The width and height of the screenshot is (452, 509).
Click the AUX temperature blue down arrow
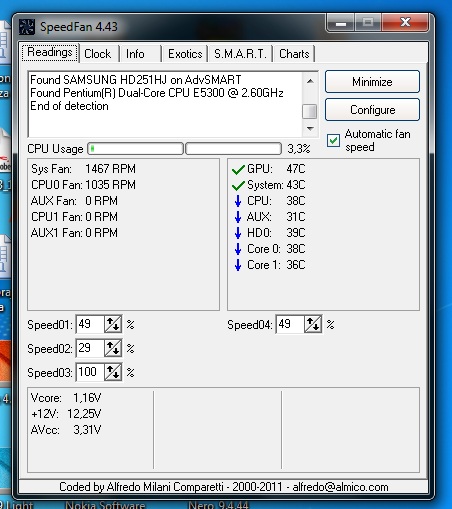(x=238, y=217)
